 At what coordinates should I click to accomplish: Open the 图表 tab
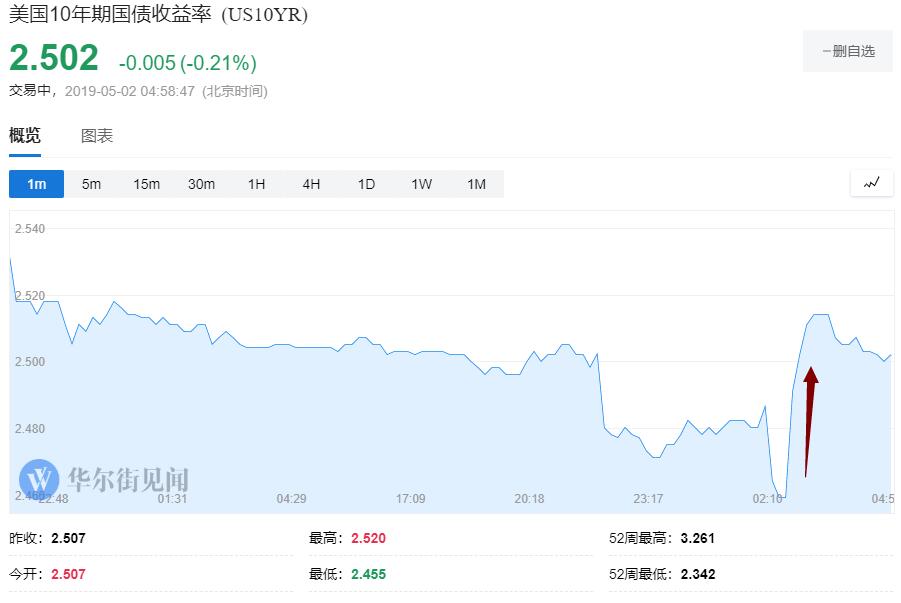coord(97,136)
